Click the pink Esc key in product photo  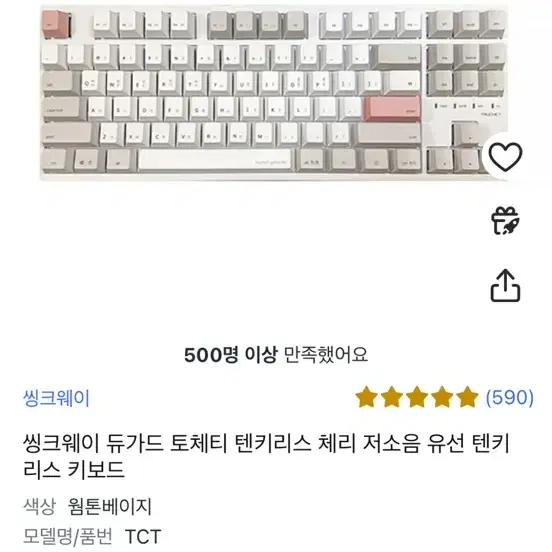[x=56, y=24]
